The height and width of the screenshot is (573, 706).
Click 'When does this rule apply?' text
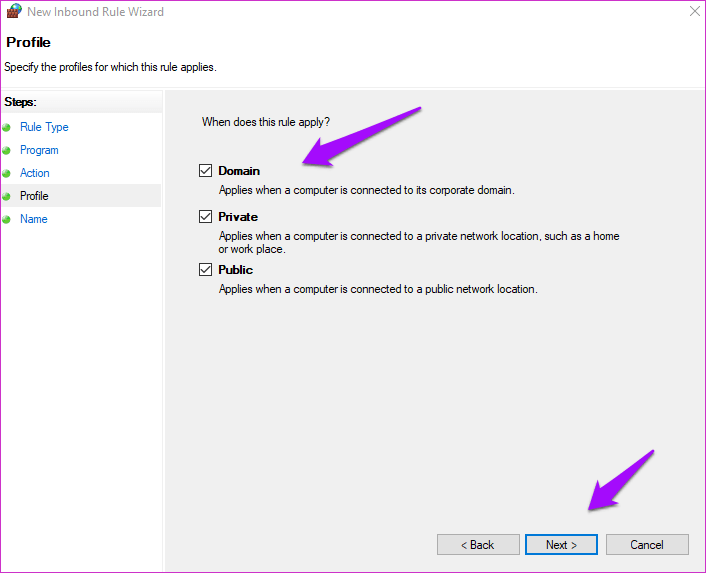[x=266, y=122]
